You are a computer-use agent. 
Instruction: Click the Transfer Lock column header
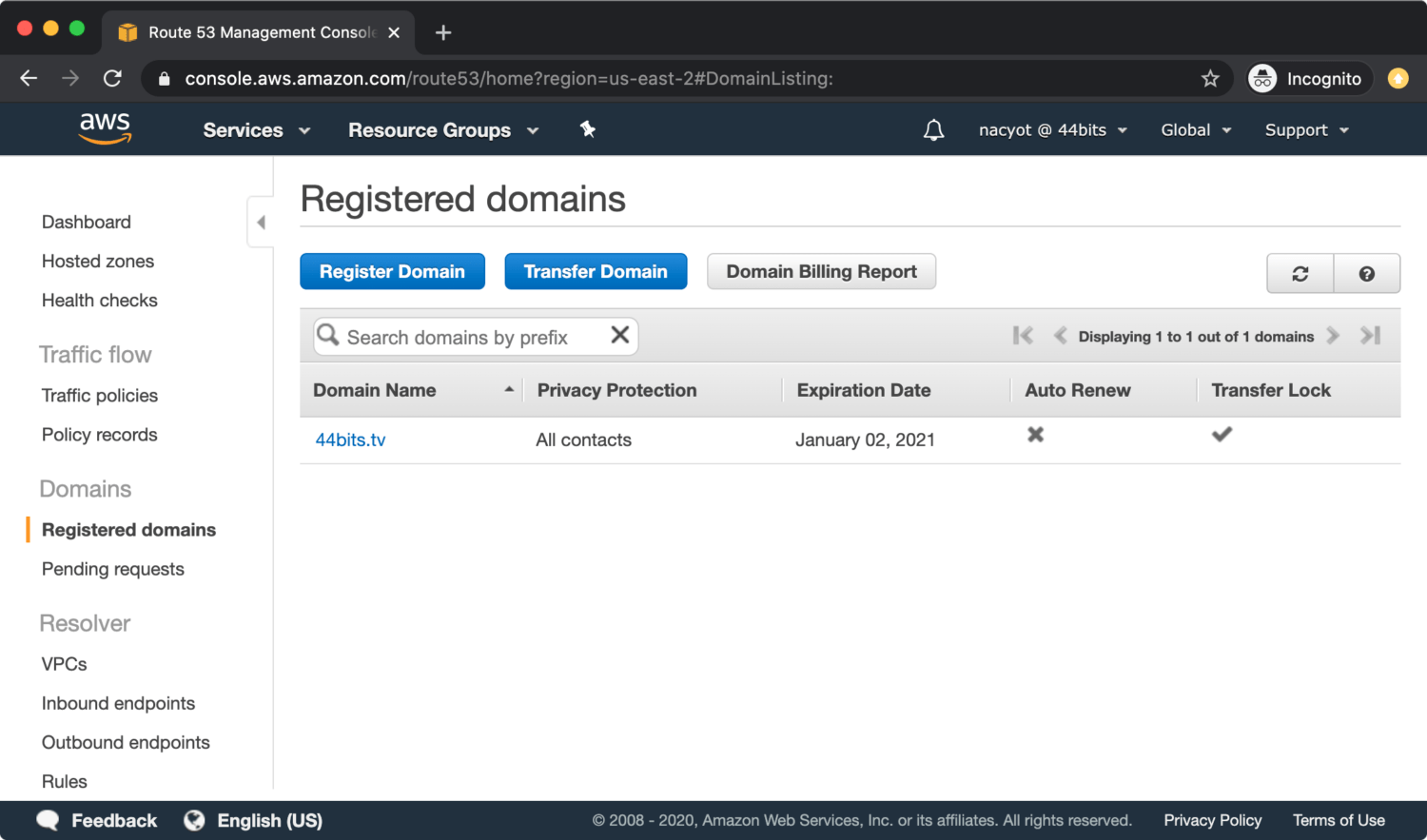pyautogui.click(x=1271, y=390)
